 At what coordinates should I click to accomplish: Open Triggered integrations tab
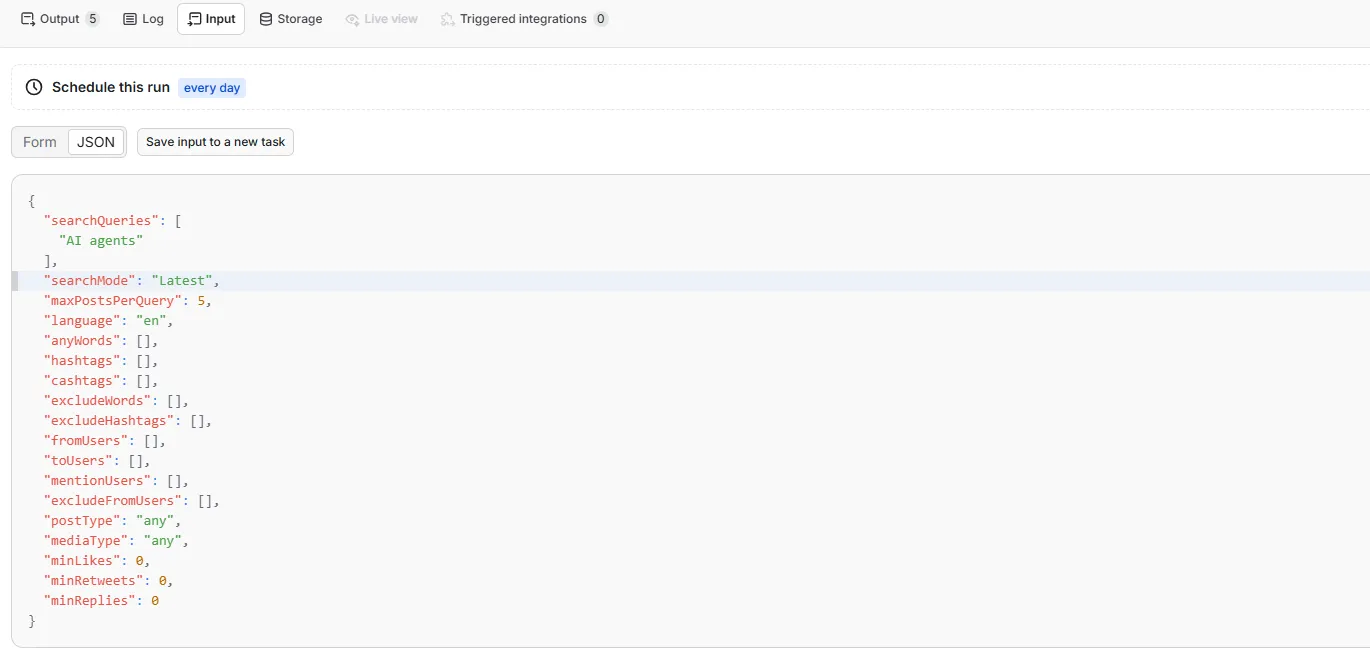click(x=524, y=19)
